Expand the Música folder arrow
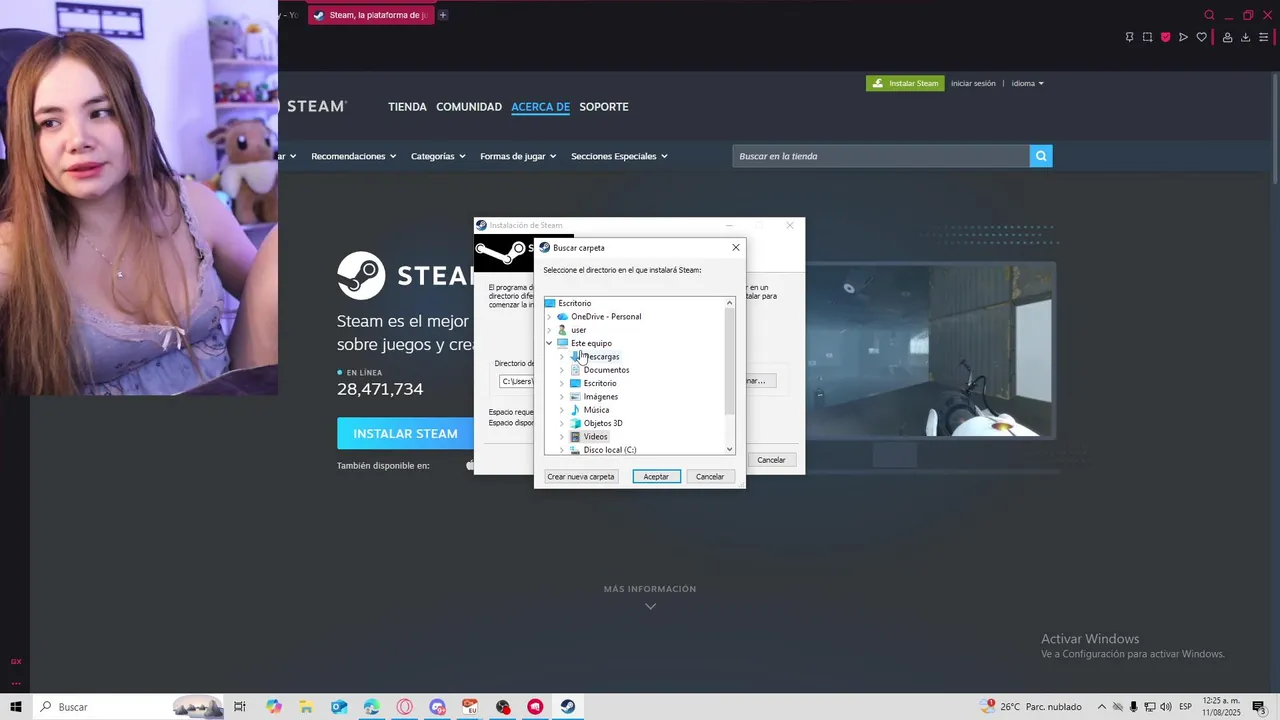Screen dimensions: 1280x720 pyautogui.click(x=561, y=410)
